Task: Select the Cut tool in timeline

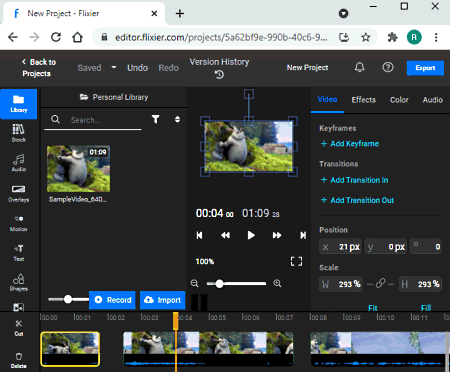Action: (19, 328)
